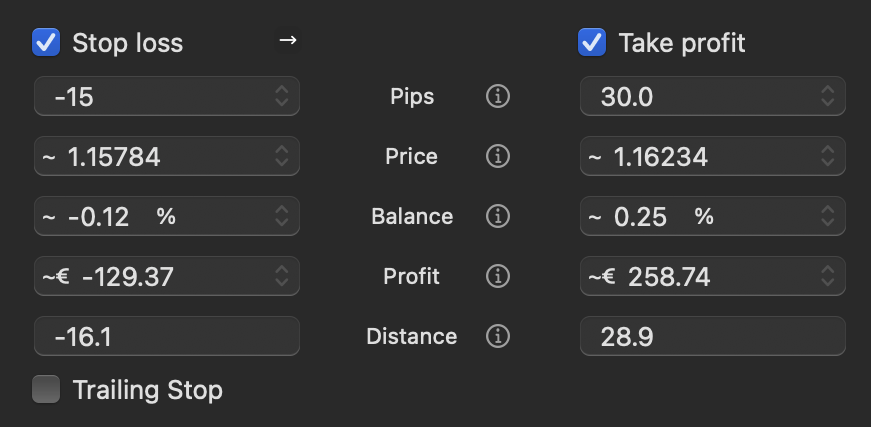Click stepper on Take profit 30.0 pips field

pyautogui.click(x=828, y=97)
